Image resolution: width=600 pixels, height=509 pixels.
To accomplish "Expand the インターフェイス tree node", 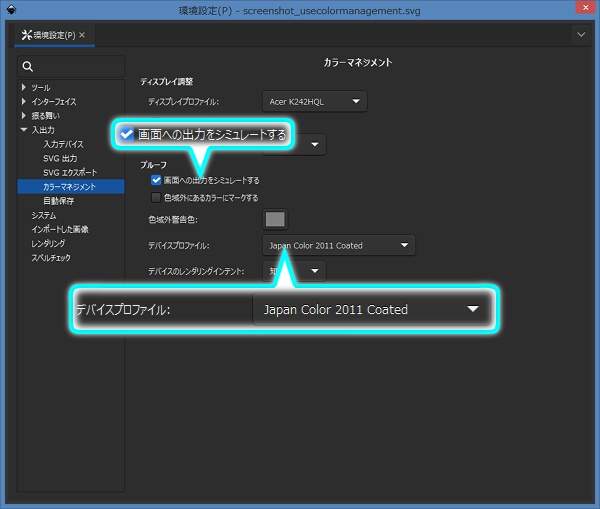I will (23, 101).
